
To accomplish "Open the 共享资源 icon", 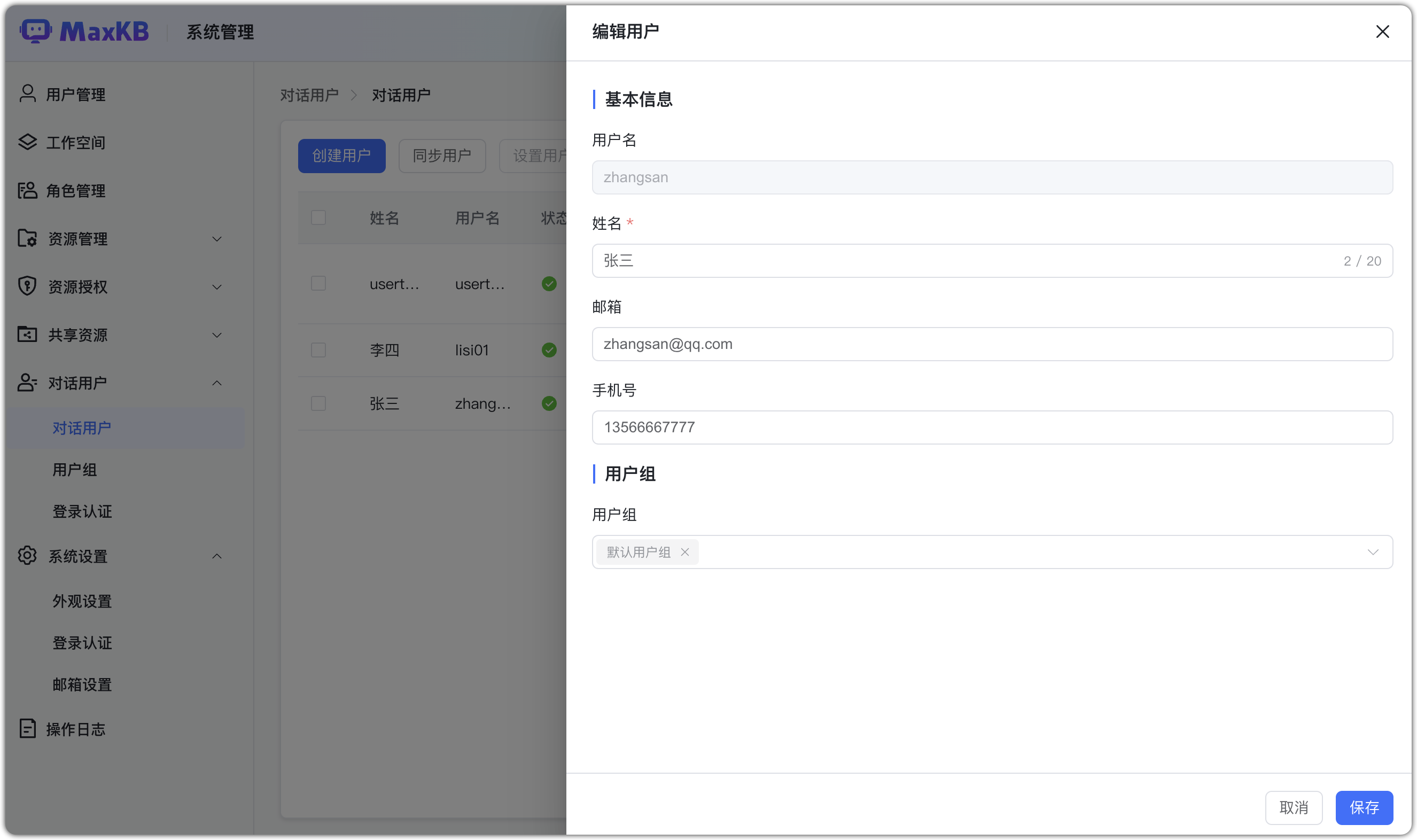I will [27, 335].
